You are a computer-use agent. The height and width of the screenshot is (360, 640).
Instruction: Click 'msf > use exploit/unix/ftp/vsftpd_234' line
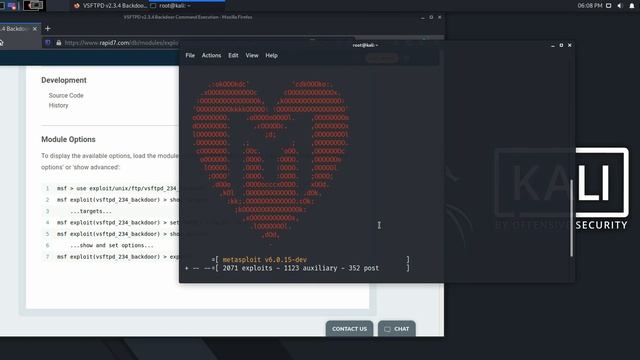[x=117, y=189]
